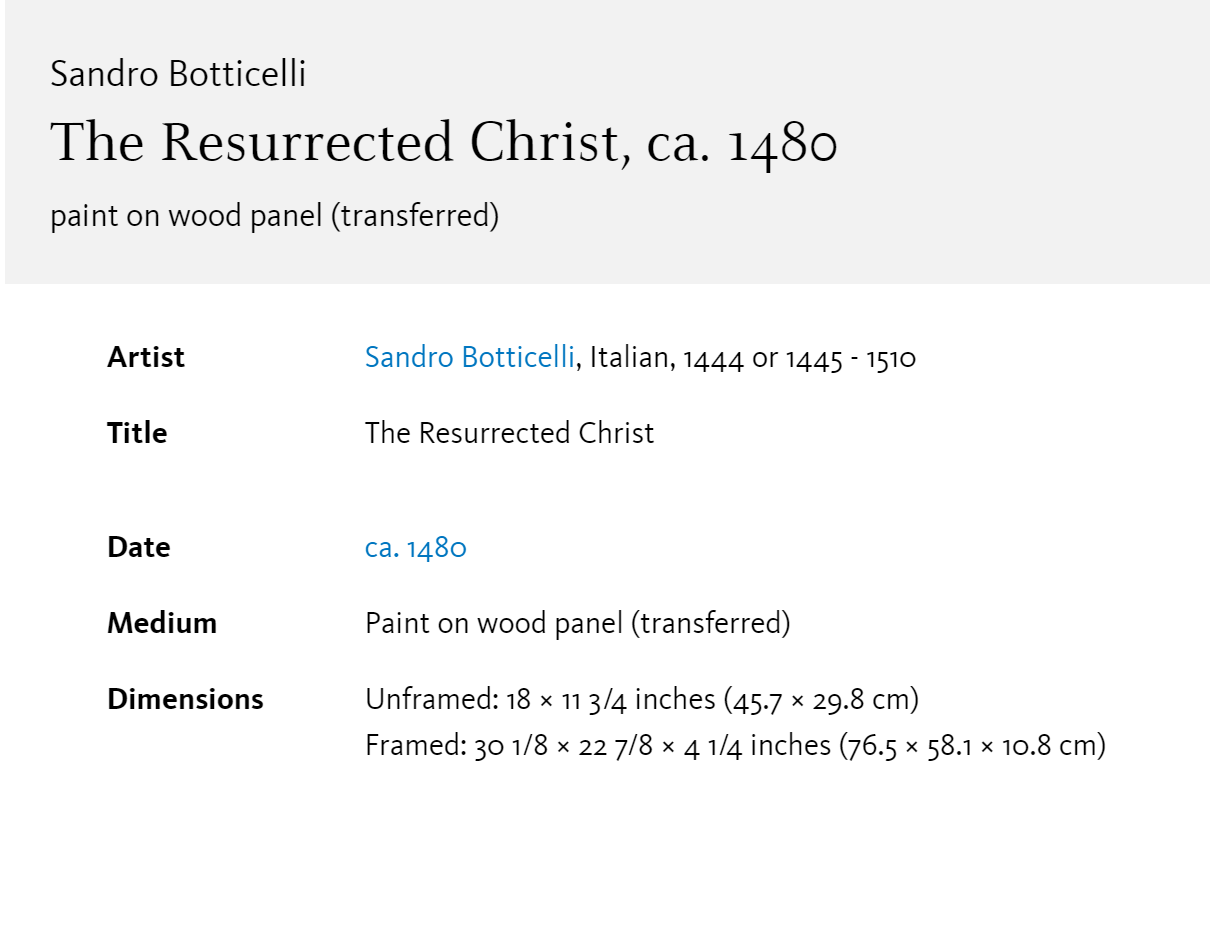Select the Medium field label
Image resolution: width=1210 pixels, height=945 pixels.
pyautogui.click(x=162, y=623)
